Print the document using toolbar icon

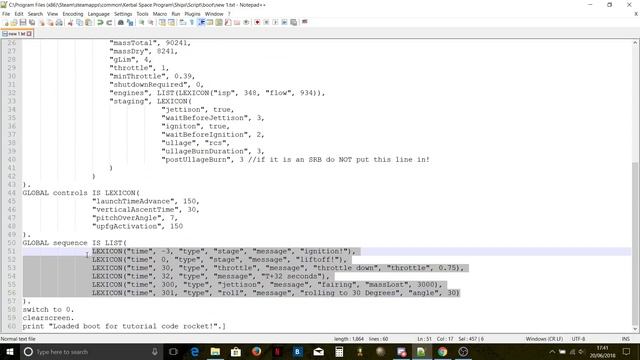click(x=59, y=22)
